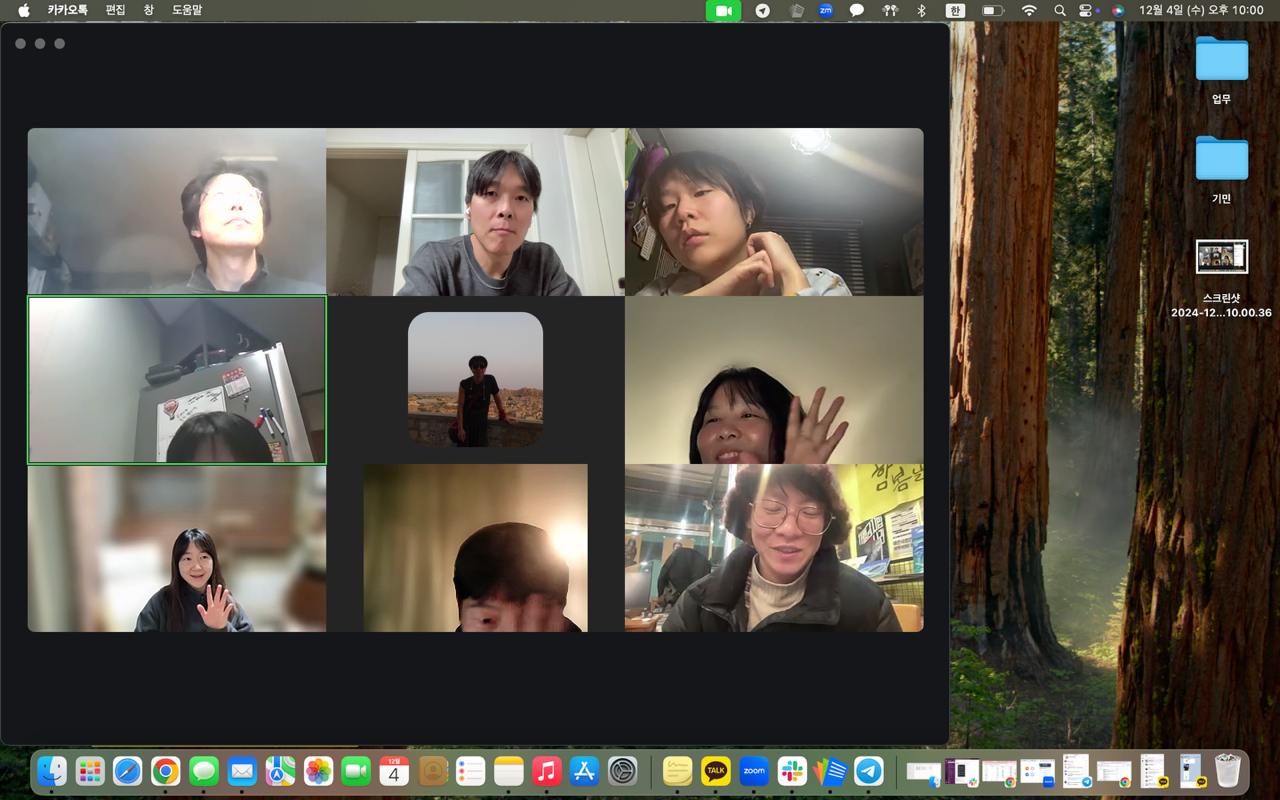Open Zoom status icon in menu bar

click(x=825, y=10)
